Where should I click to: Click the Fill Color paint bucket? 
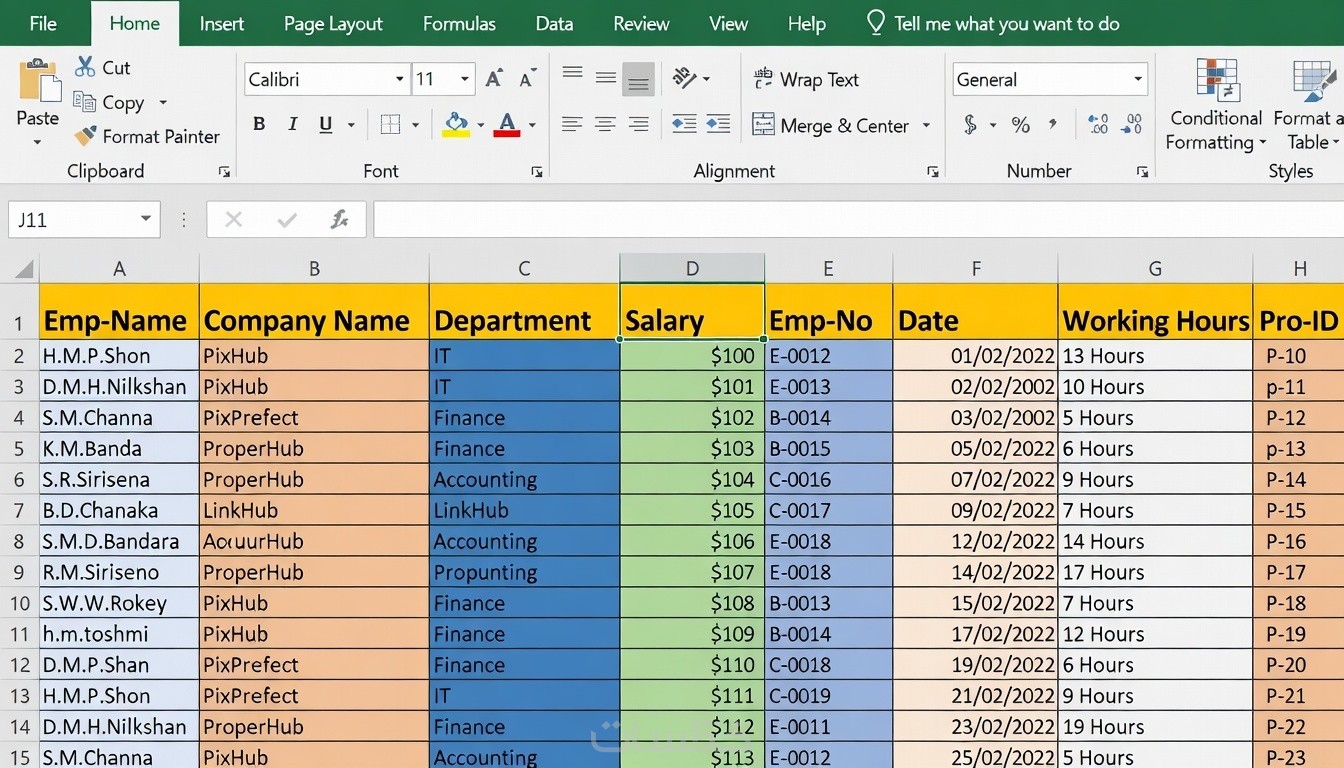(457, 125)
